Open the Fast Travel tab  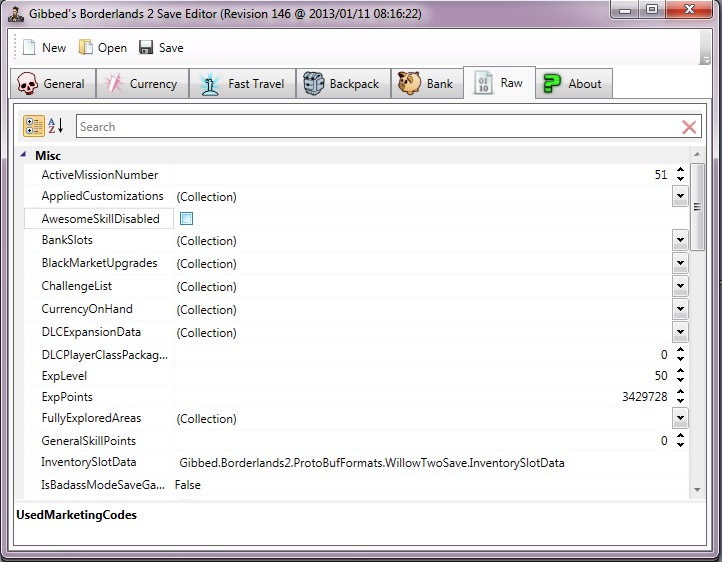pos(242,83)
